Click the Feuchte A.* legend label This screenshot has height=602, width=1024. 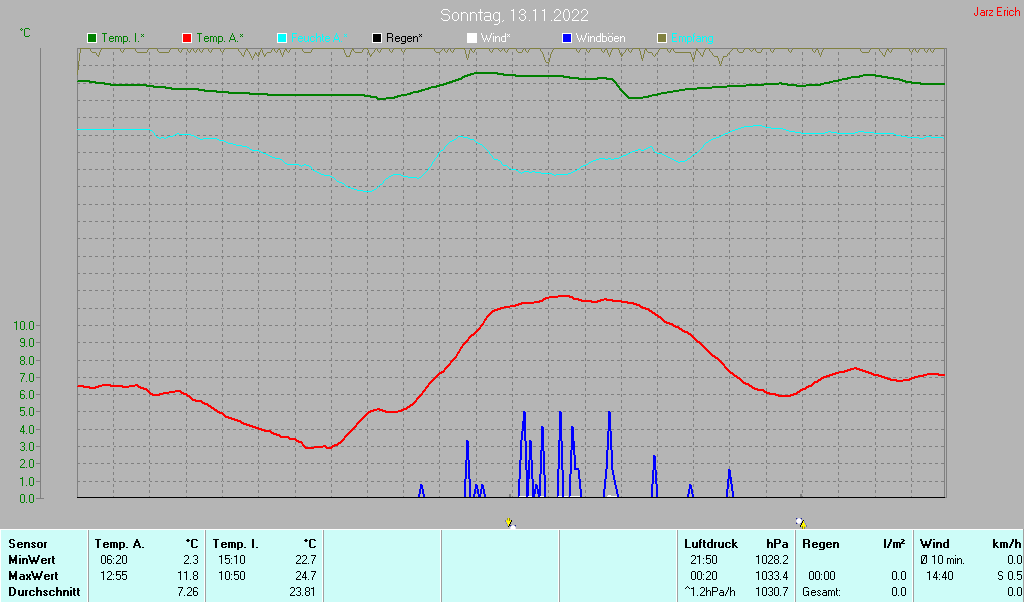pyautogui.click(x=319, y=39)
